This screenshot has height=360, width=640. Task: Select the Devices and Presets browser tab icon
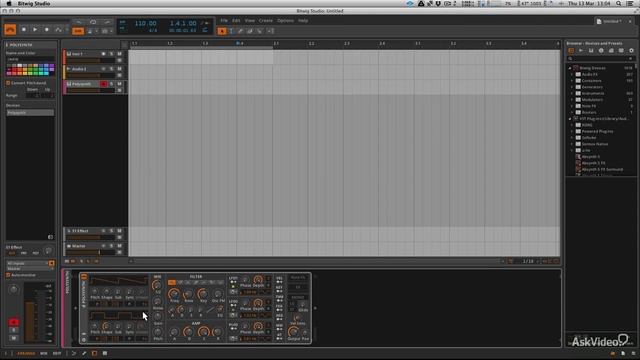pos(571,51)
